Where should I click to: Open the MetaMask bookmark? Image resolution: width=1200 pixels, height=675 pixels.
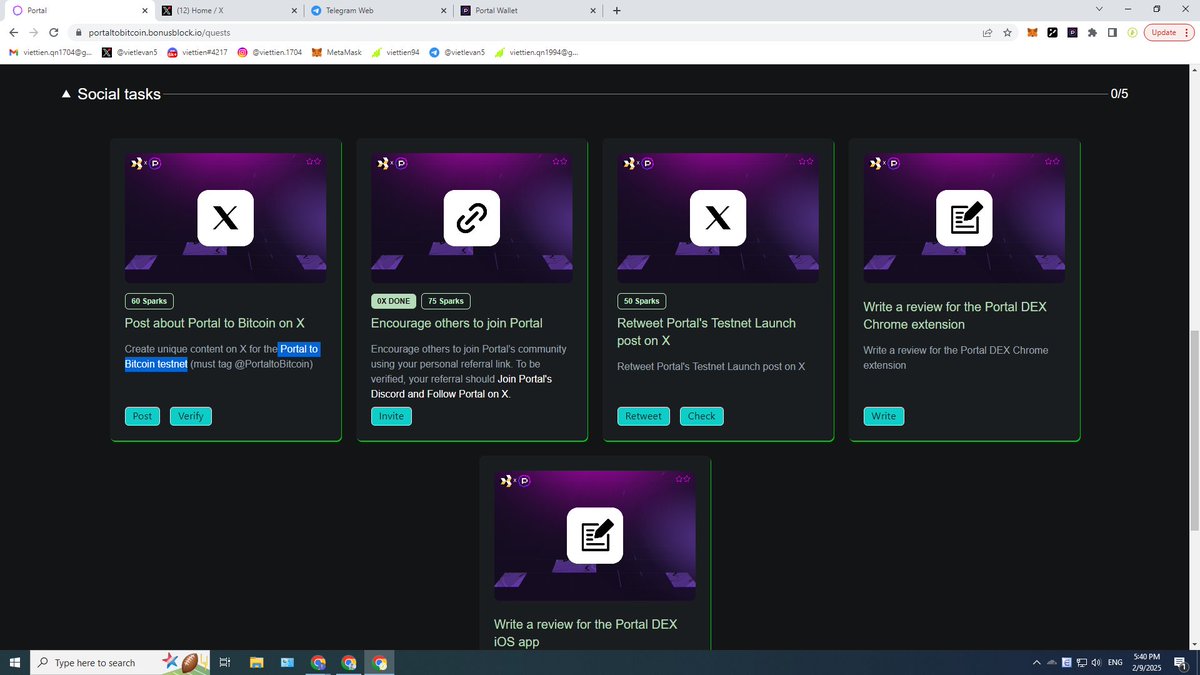[x=336, y=52]
